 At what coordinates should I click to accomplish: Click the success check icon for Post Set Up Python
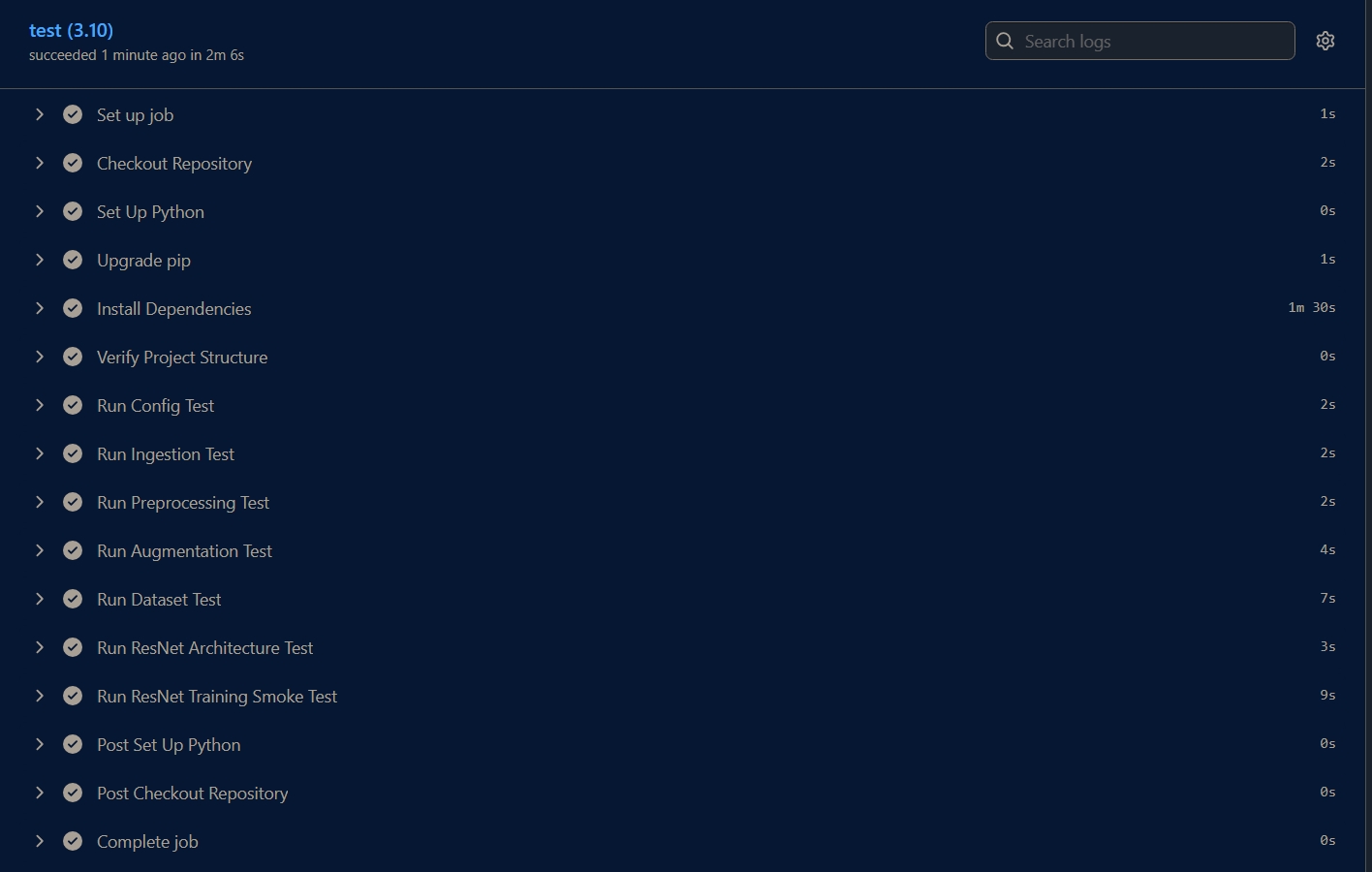[x=73, y=744]
